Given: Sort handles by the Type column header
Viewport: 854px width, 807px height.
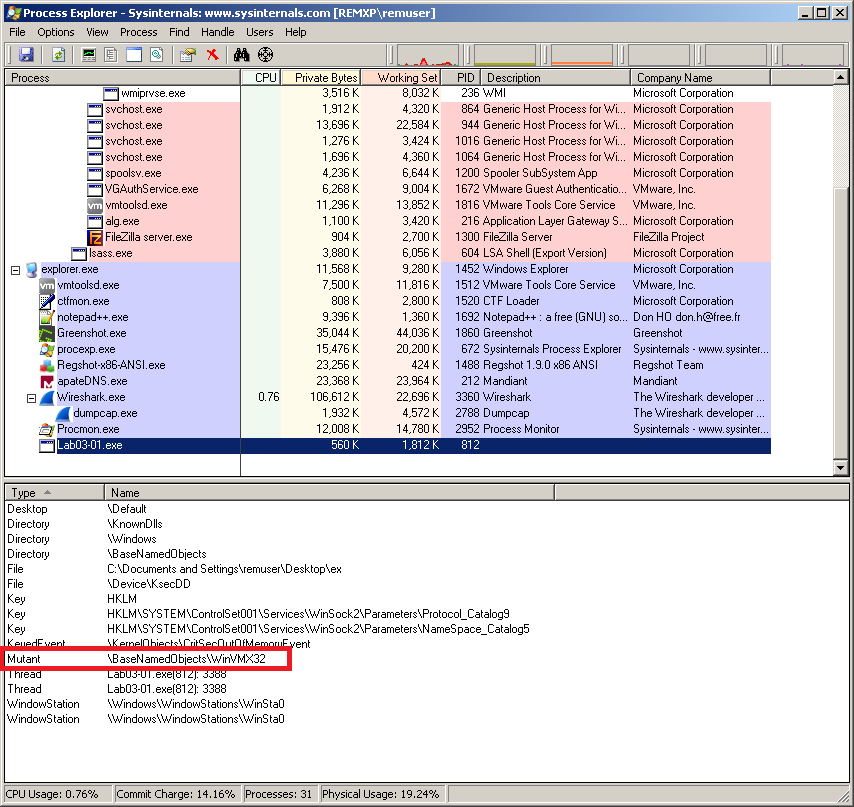Looking at the screenshot, I should [x=54, y=493].
